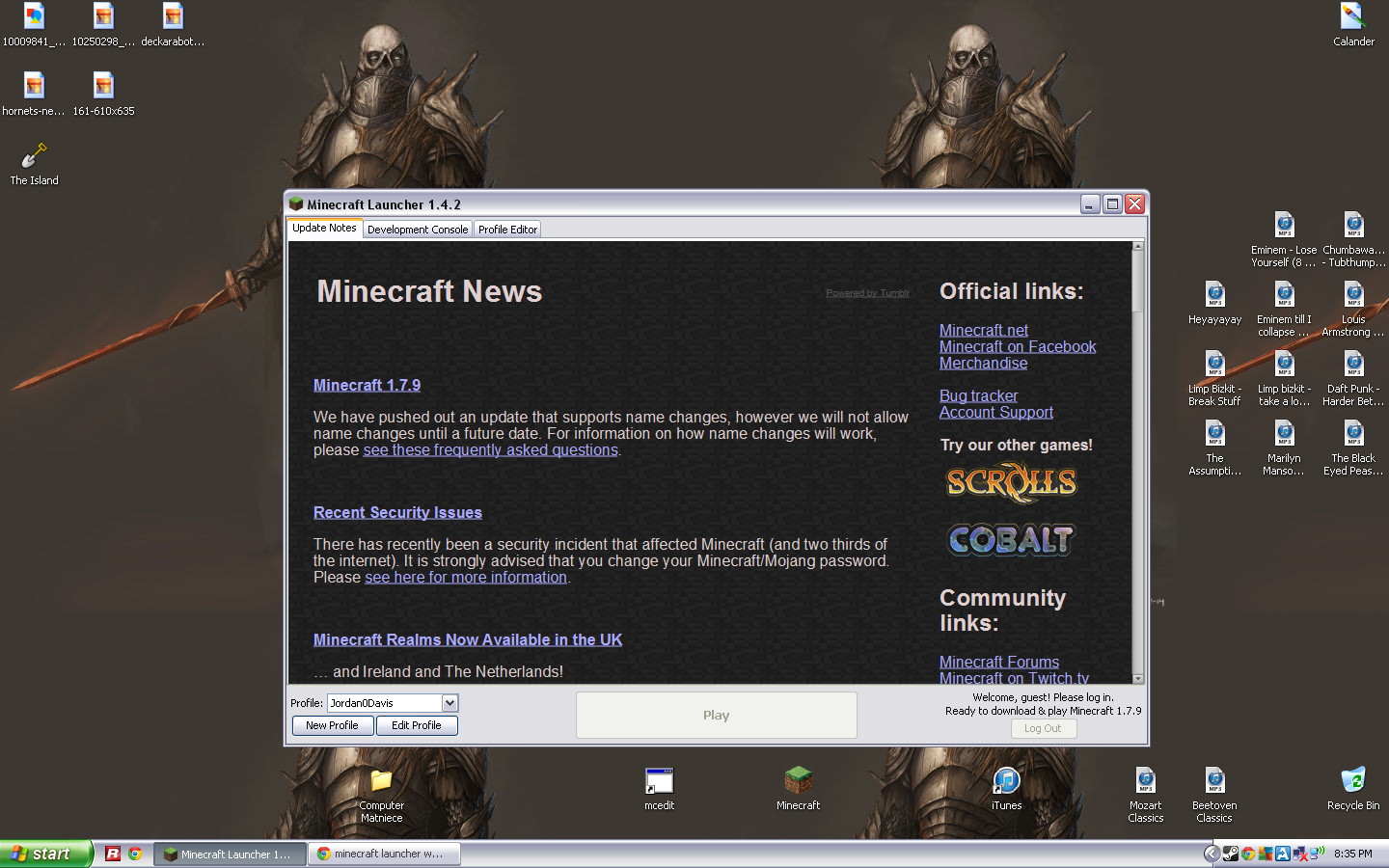Expand the Profile dropdown

tap(449, 703)
